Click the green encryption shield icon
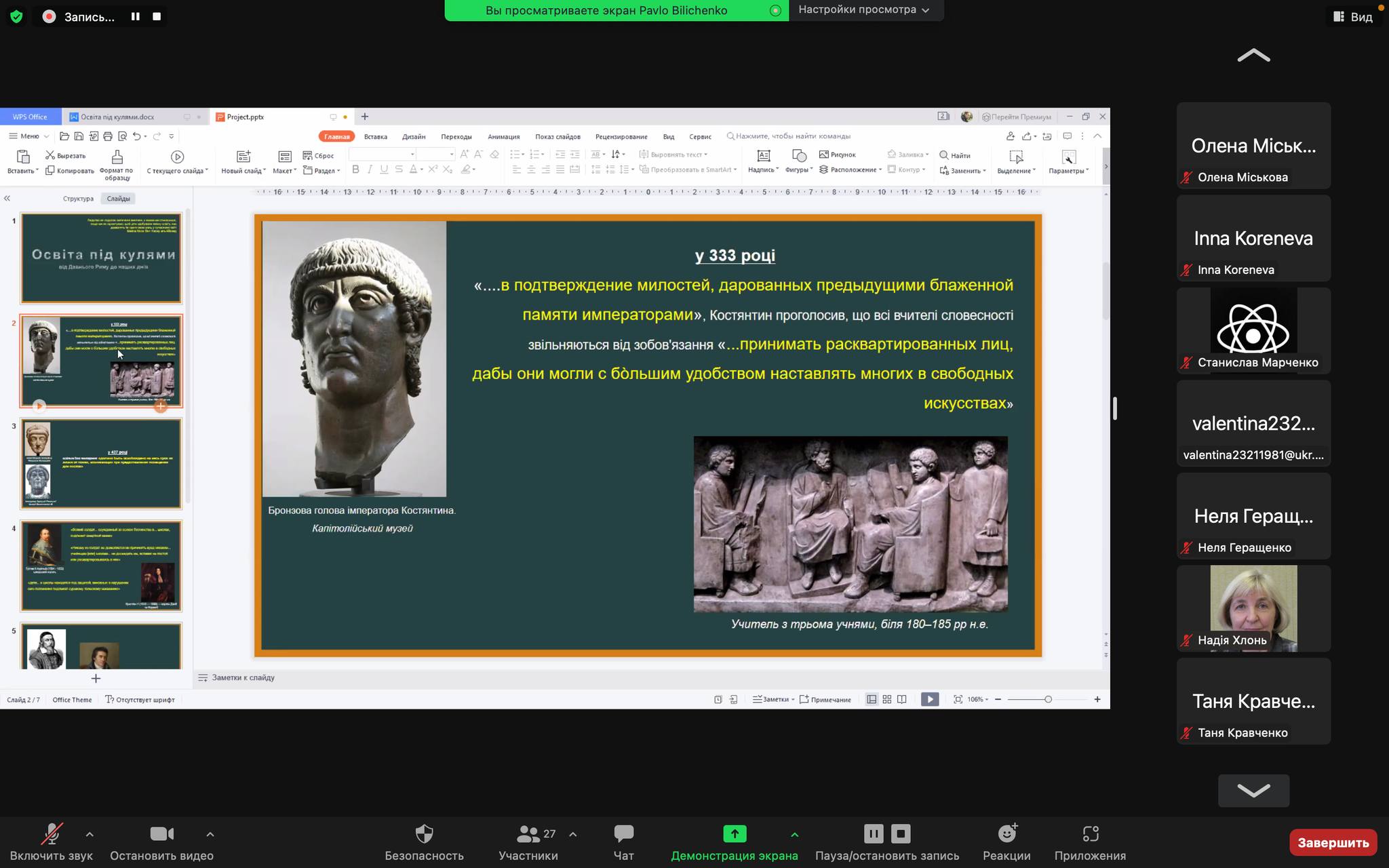The height and width of the screenshot is (868, 1389). (x=16, y=16)
